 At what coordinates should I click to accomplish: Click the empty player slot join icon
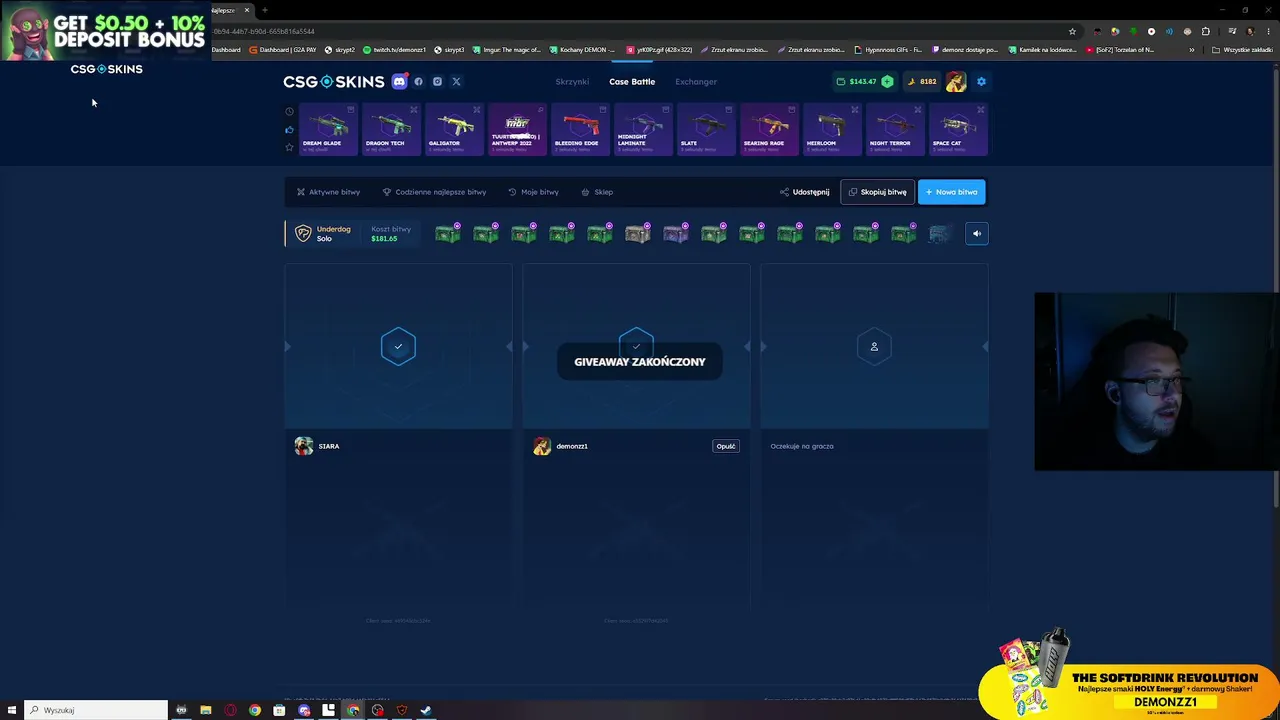[874, 347]
